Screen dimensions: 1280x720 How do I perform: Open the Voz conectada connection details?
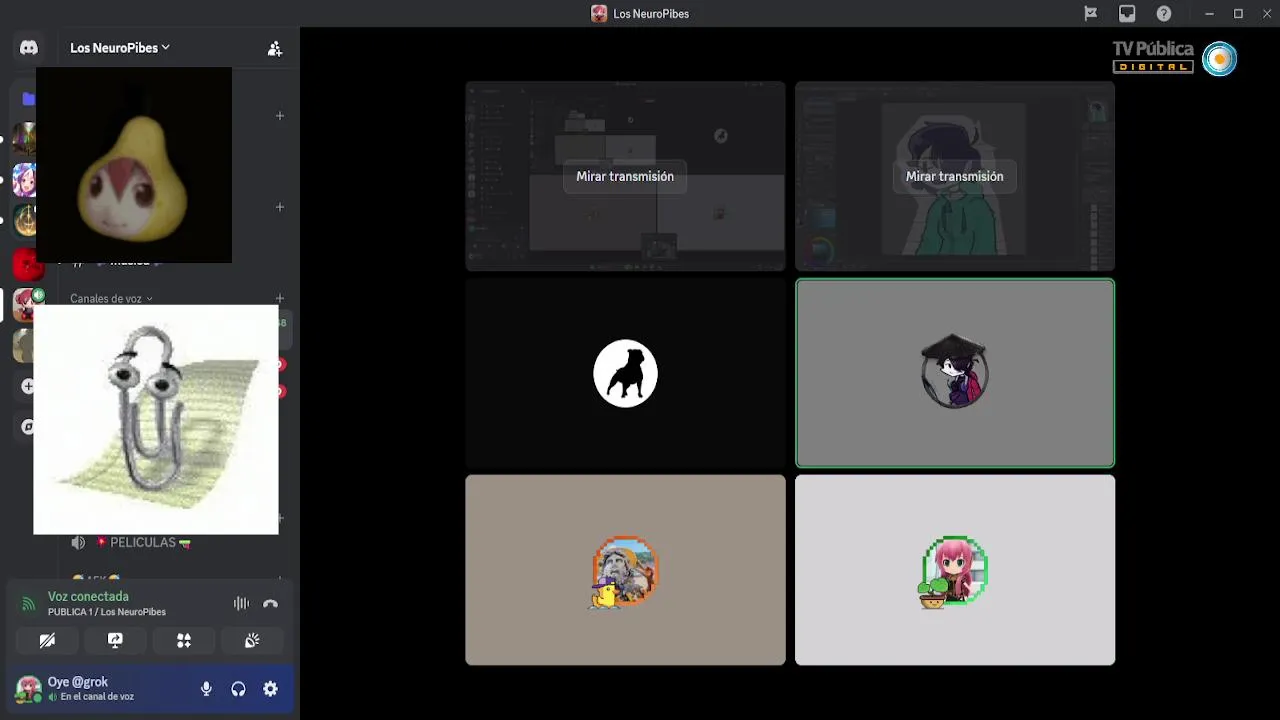88,597
